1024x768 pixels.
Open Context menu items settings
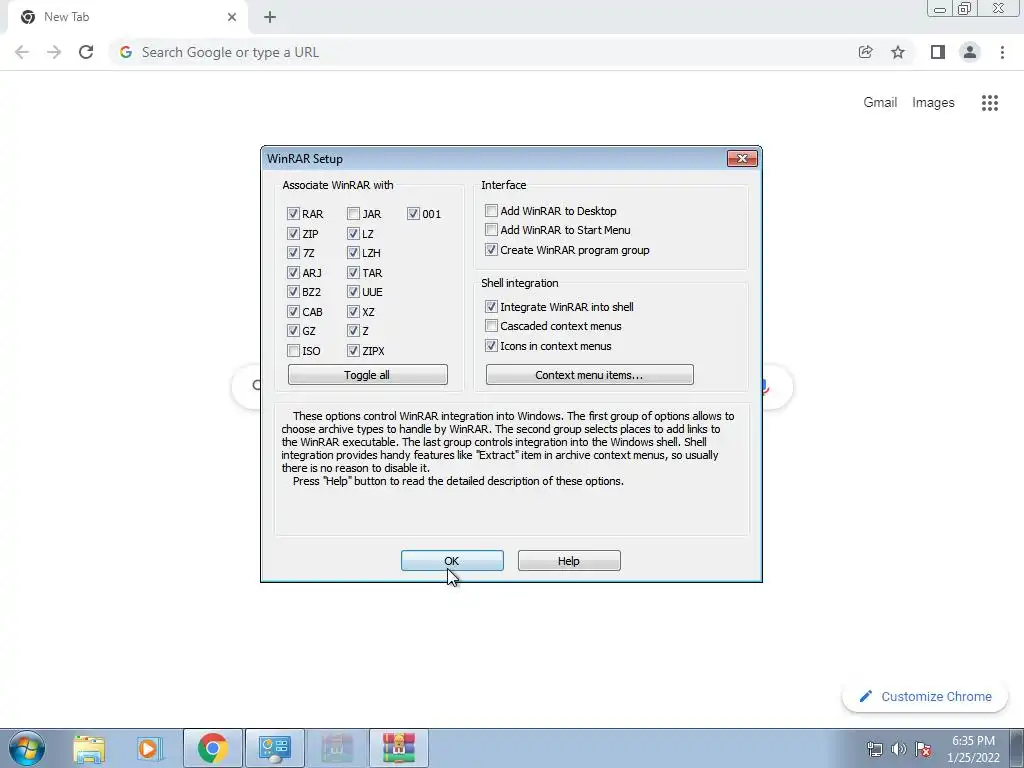coord(590,375)
